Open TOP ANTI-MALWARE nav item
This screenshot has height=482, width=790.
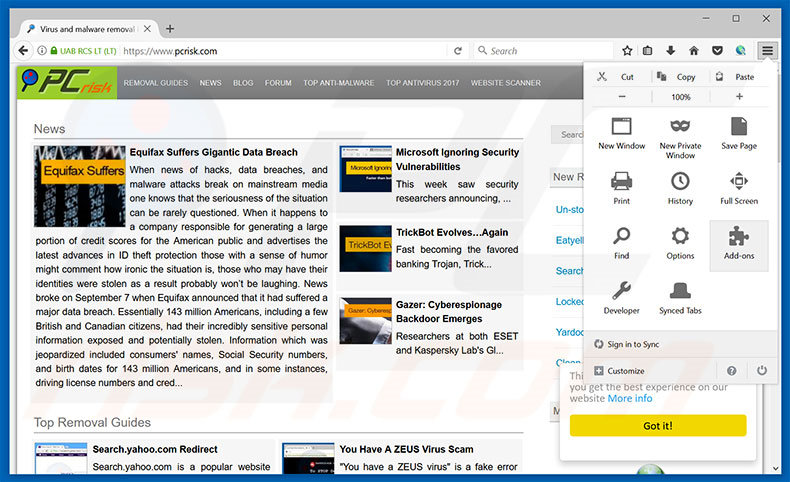[x=339, y=83]
